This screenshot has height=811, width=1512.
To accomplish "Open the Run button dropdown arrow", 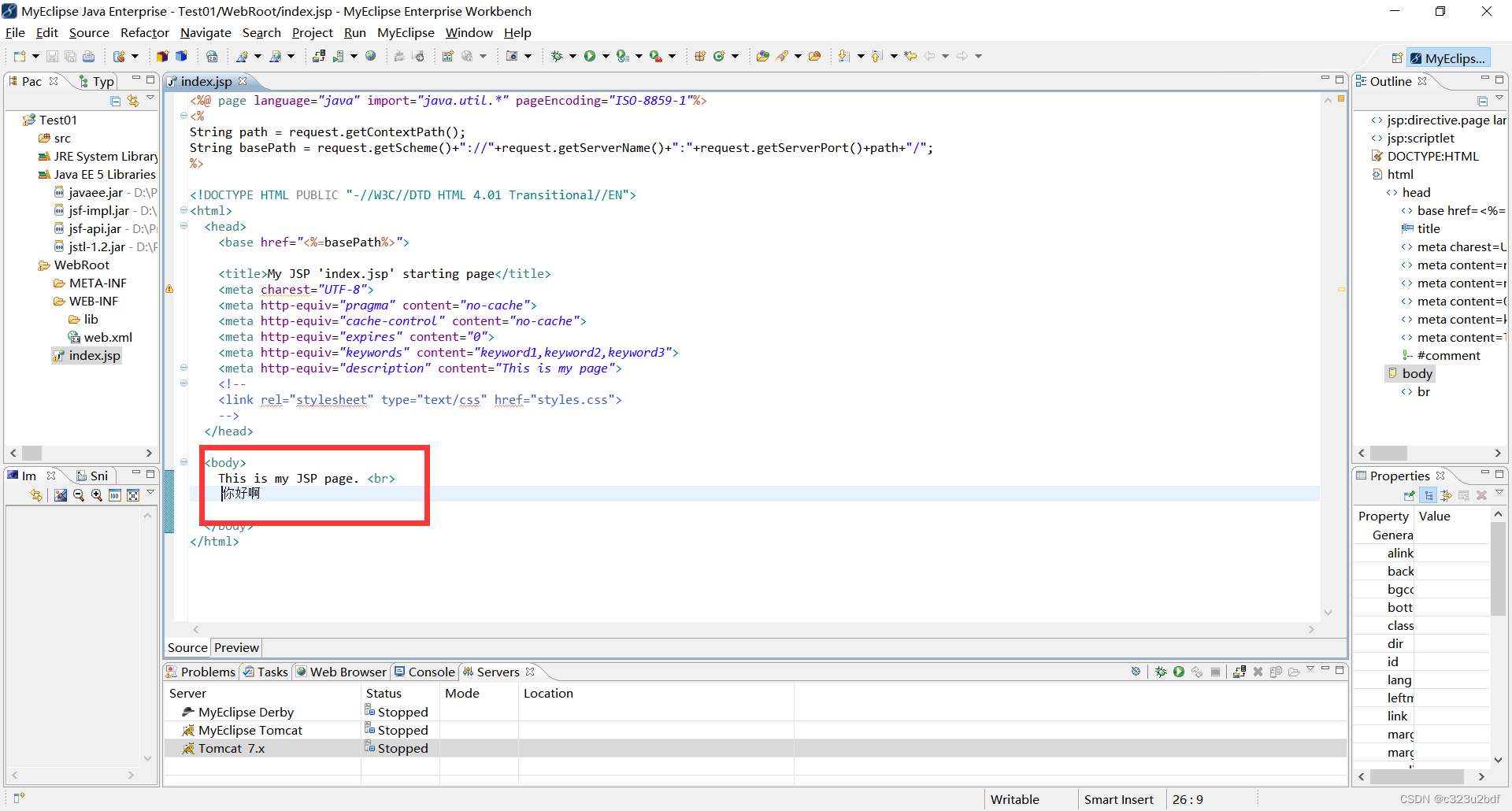I will (606, 56).
